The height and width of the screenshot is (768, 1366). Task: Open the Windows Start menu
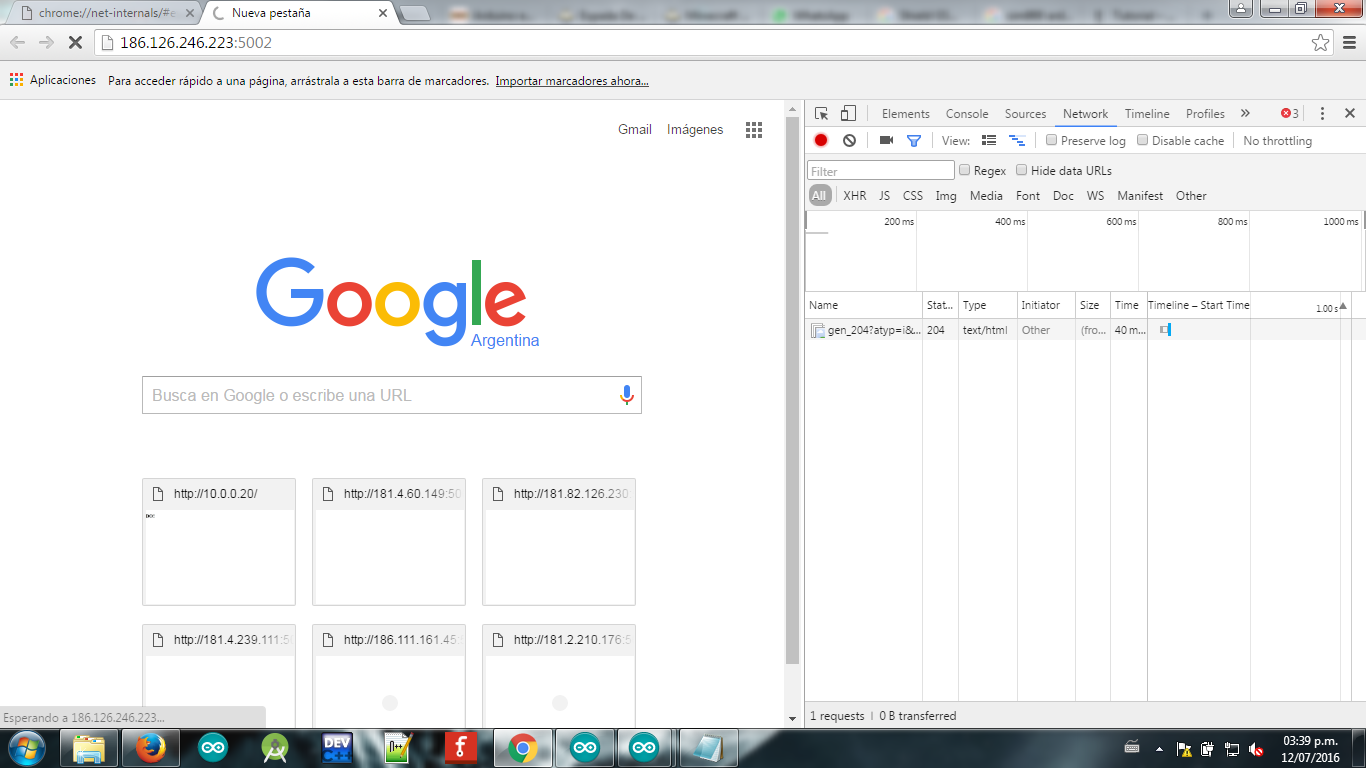[x=26, y=748]
